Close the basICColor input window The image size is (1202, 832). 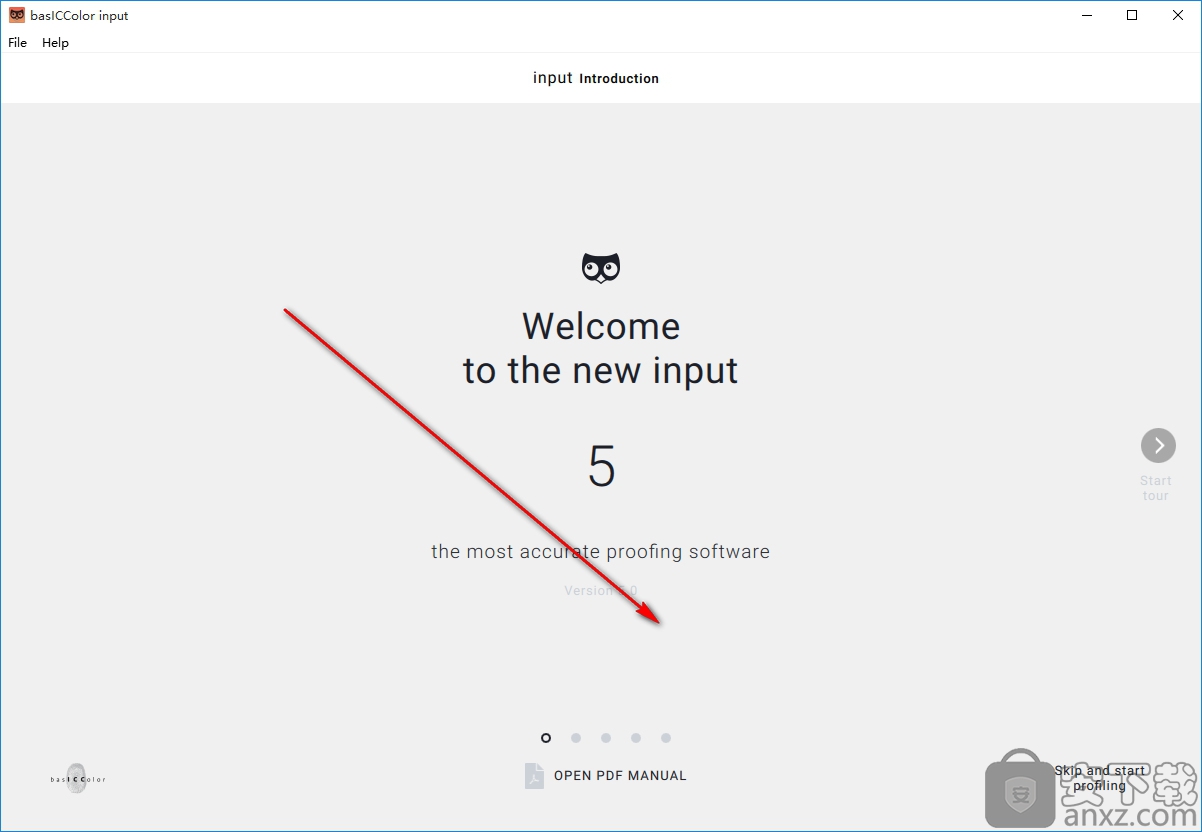click(x=1178, y=15)
